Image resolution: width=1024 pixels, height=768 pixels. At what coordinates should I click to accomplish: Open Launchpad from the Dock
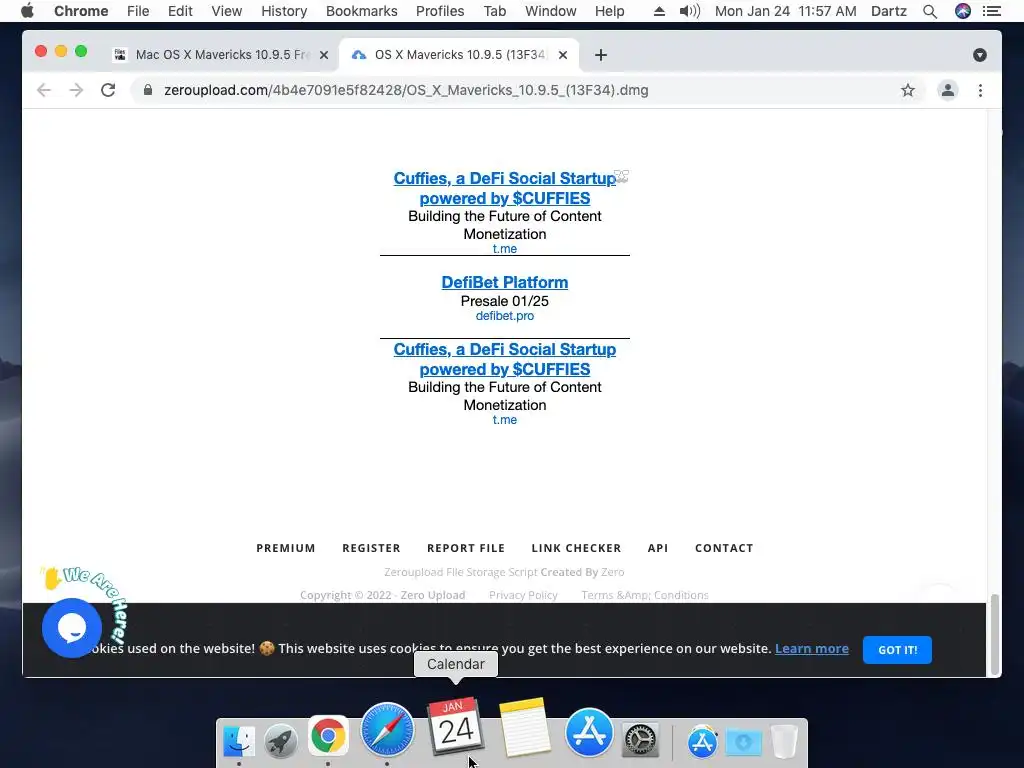pos(281,741)
